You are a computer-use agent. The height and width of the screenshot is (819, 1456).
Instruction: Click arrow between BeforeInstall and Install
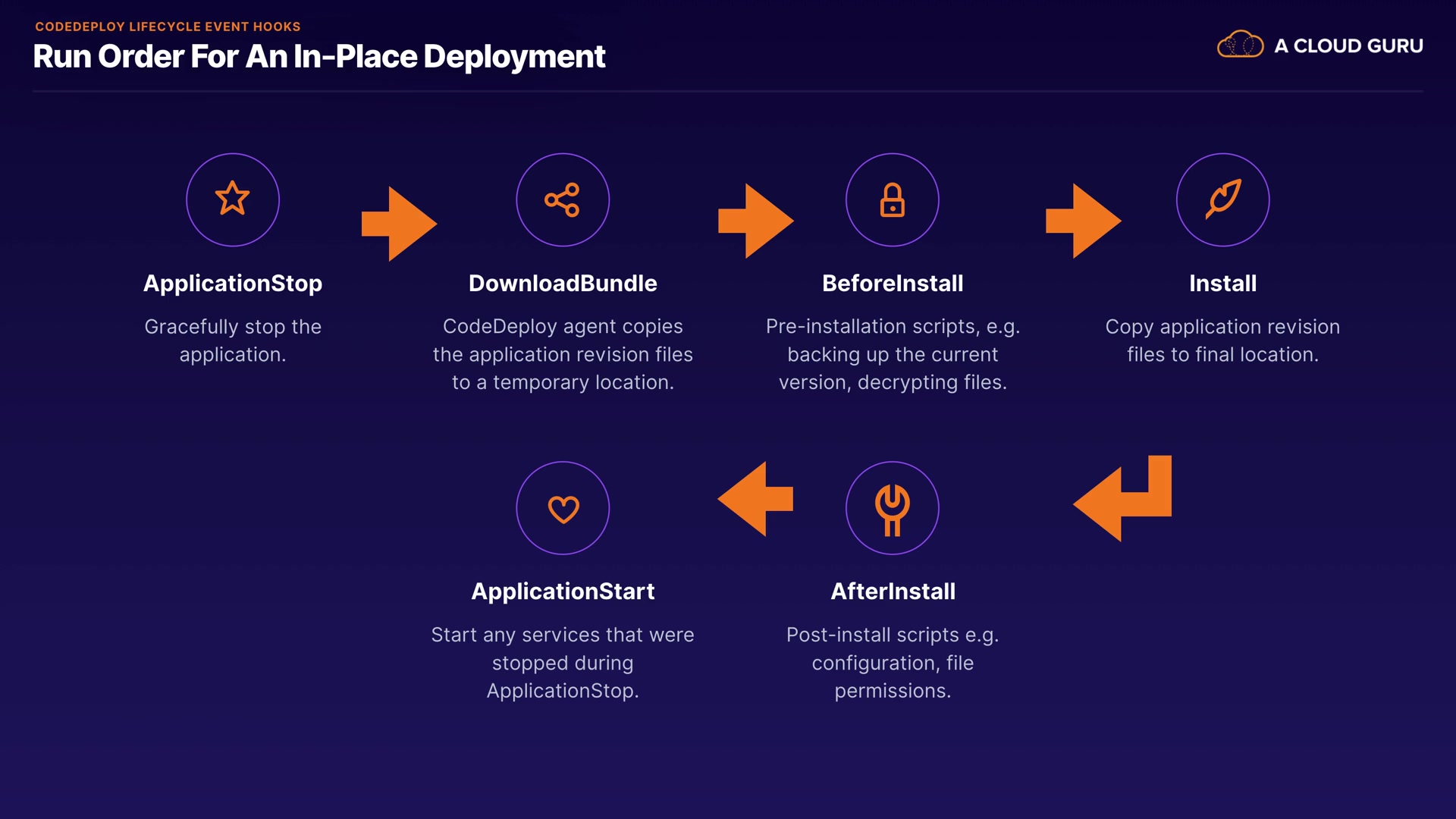coord(1084,221)
